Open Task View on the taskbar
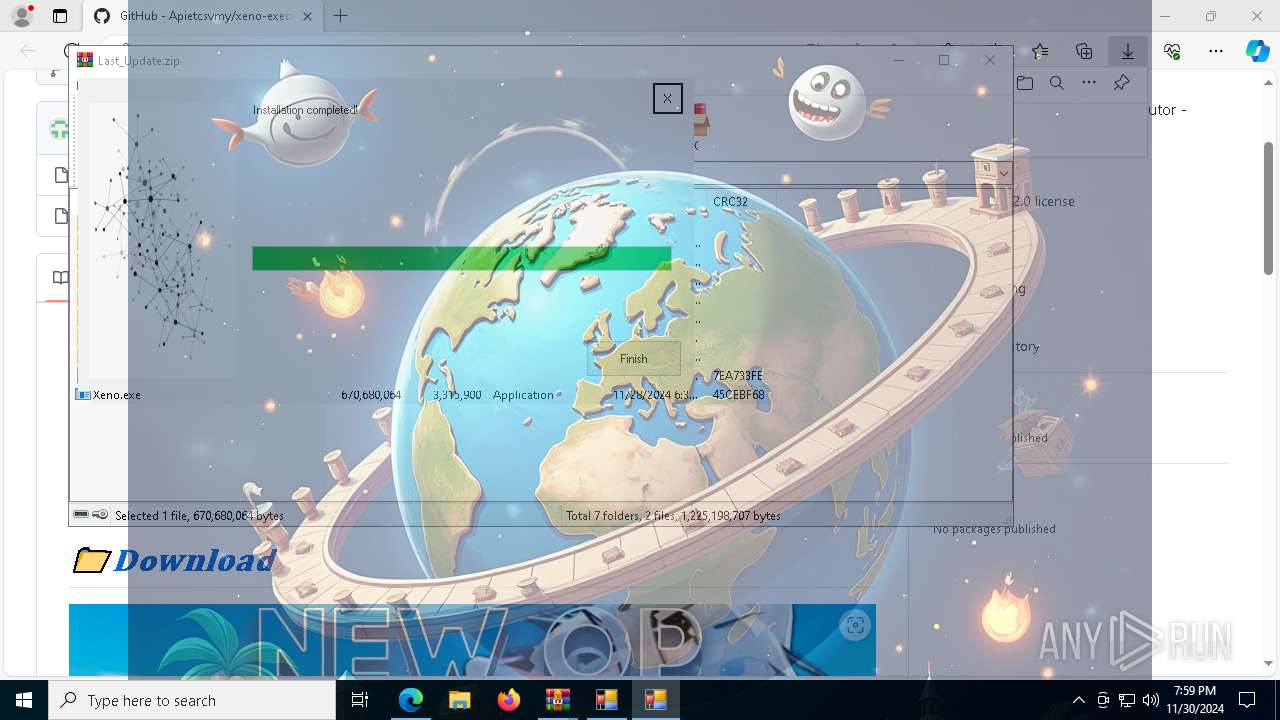 click(x=360, y=700)
